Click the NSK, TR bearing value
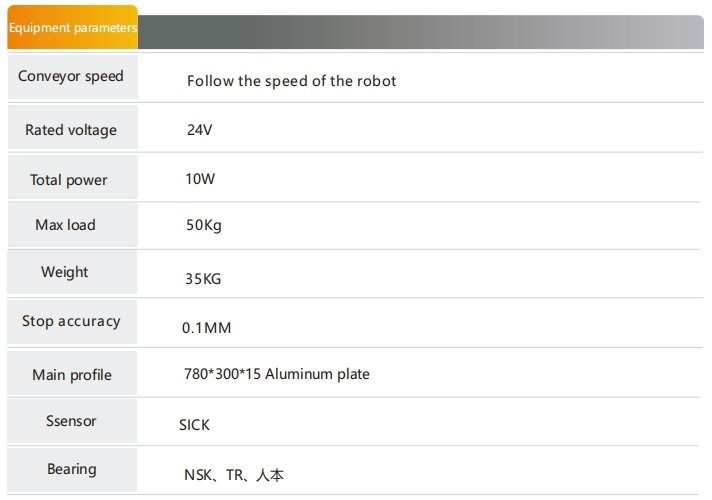 point(234,475)
